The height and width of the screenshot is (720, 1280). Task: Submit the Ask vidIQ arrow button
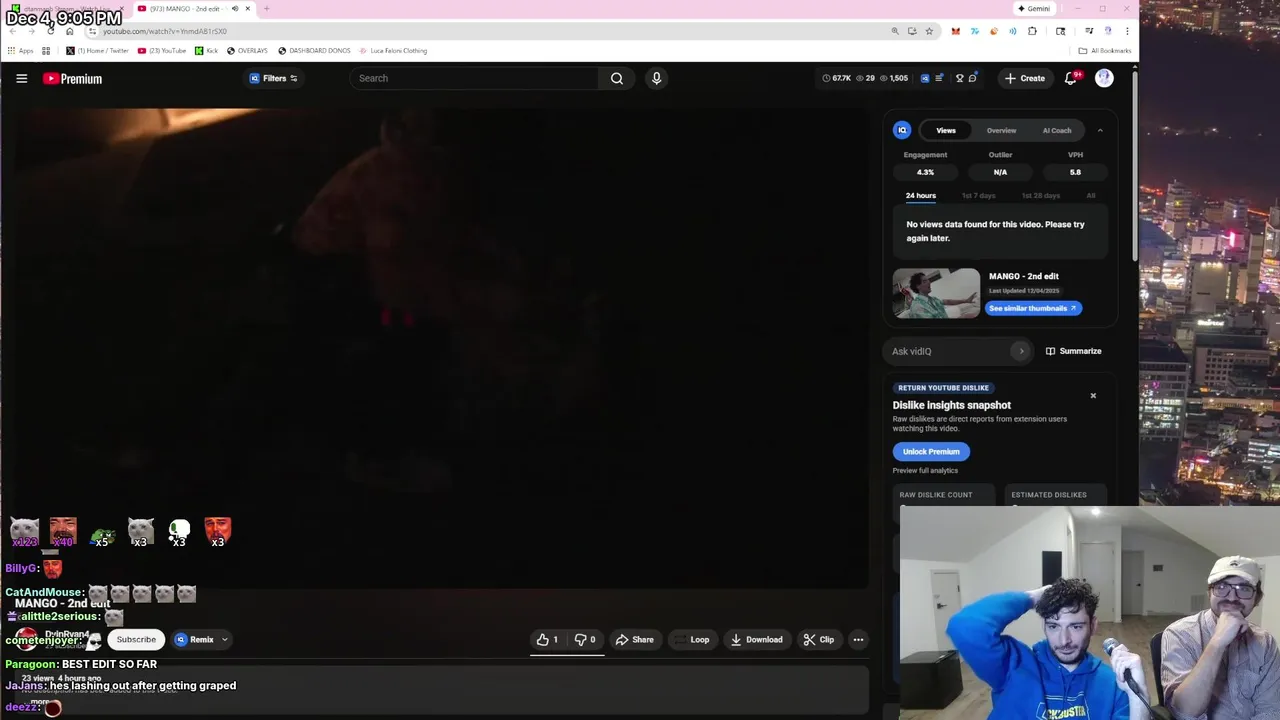1021,351
